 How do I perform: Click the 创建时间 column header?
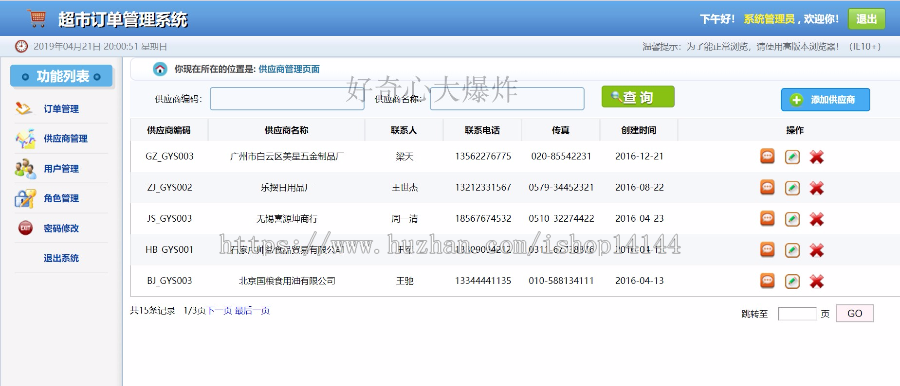click(x=638, y=130)
